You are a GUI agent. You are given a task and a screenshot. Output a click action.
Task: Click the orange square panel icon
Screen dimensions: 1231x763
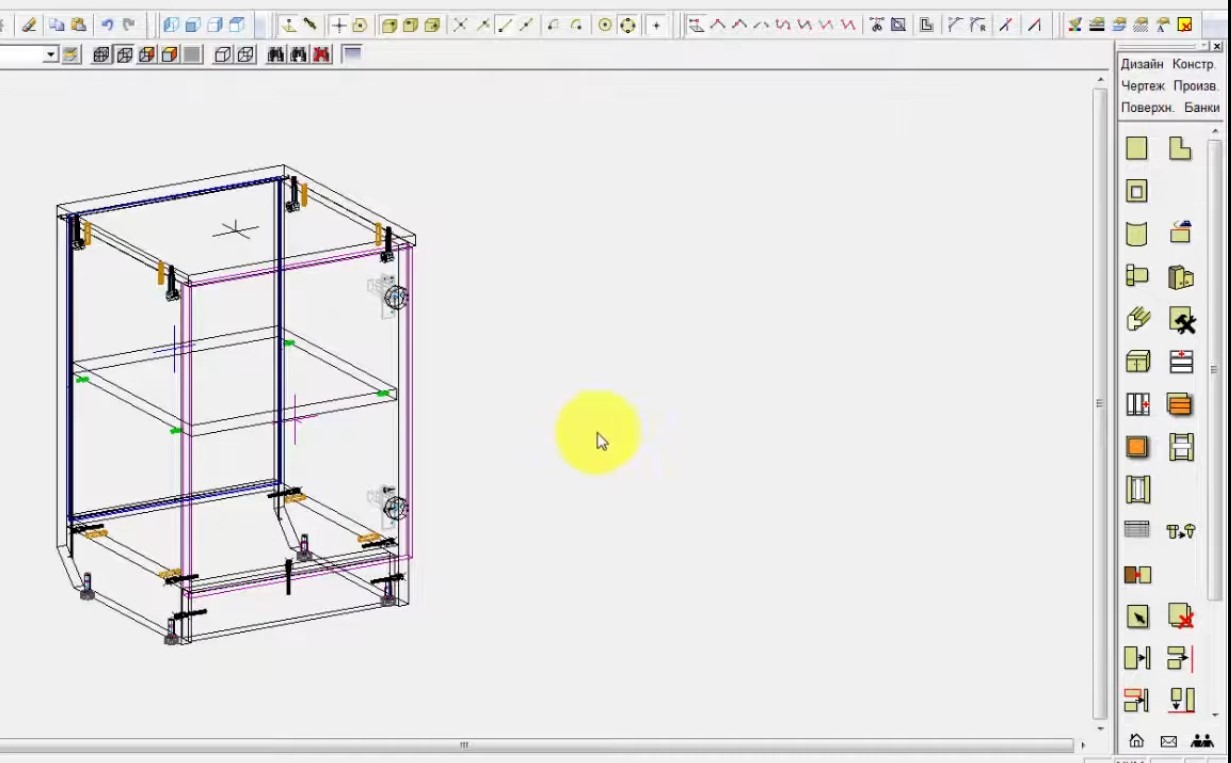pyautogui.click(x=1137, y=447)
